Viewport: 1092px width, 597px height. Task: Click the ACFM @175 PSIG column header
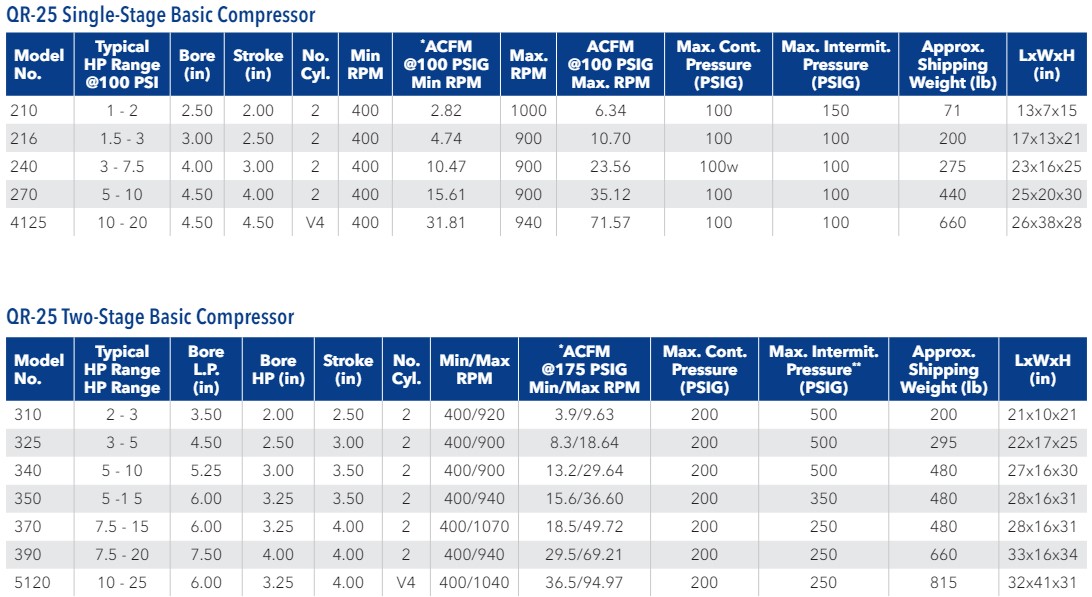point(584,369)
